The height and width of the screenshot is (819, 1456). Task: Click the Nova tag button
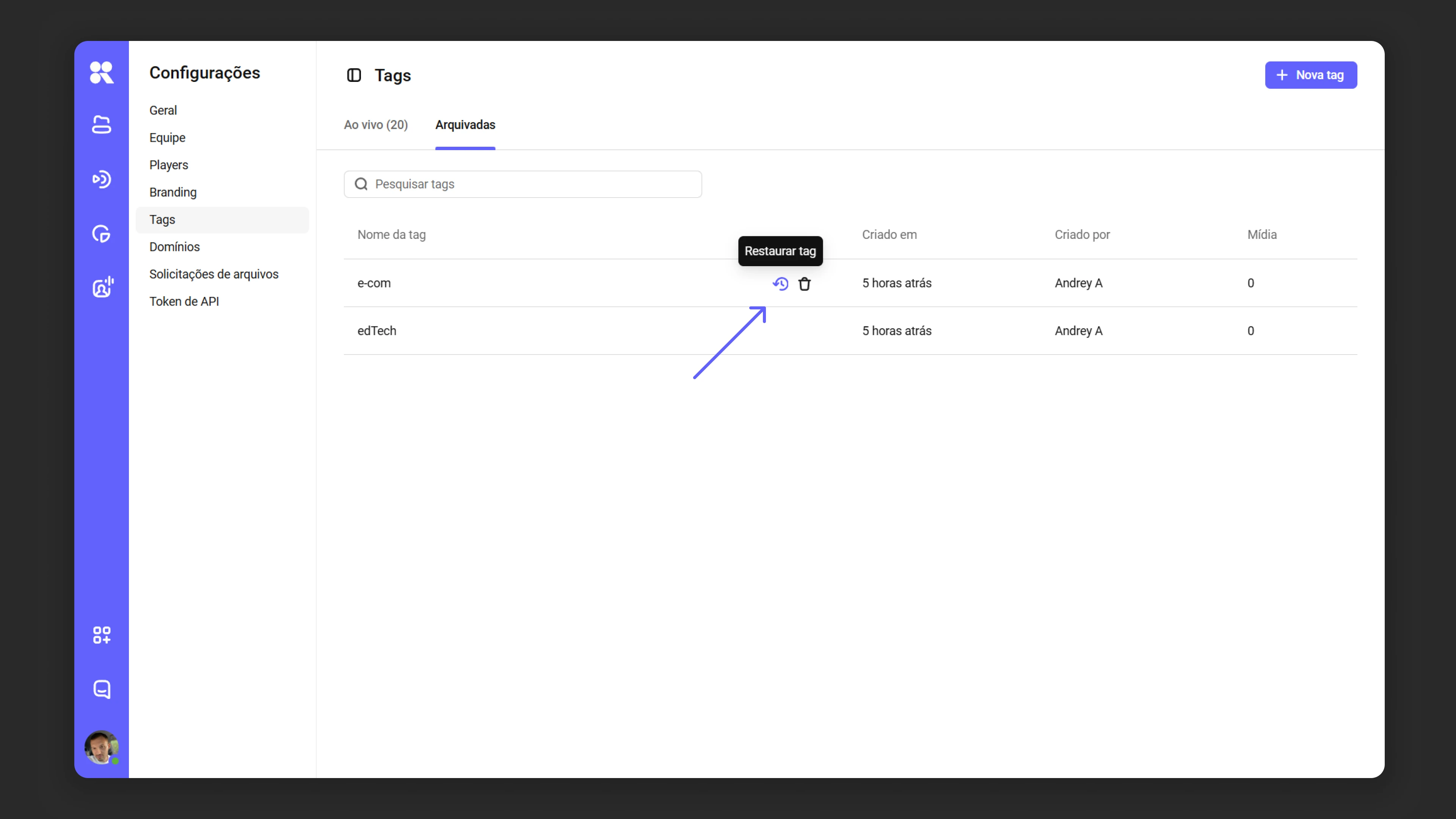tap(1311, 75)
